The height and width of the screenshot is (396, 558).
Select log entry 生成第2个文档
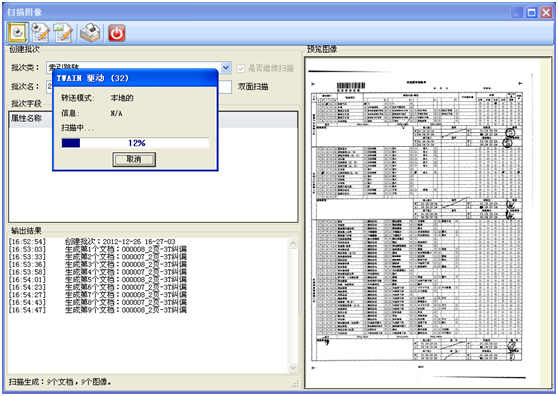click(x=126, y=257)
